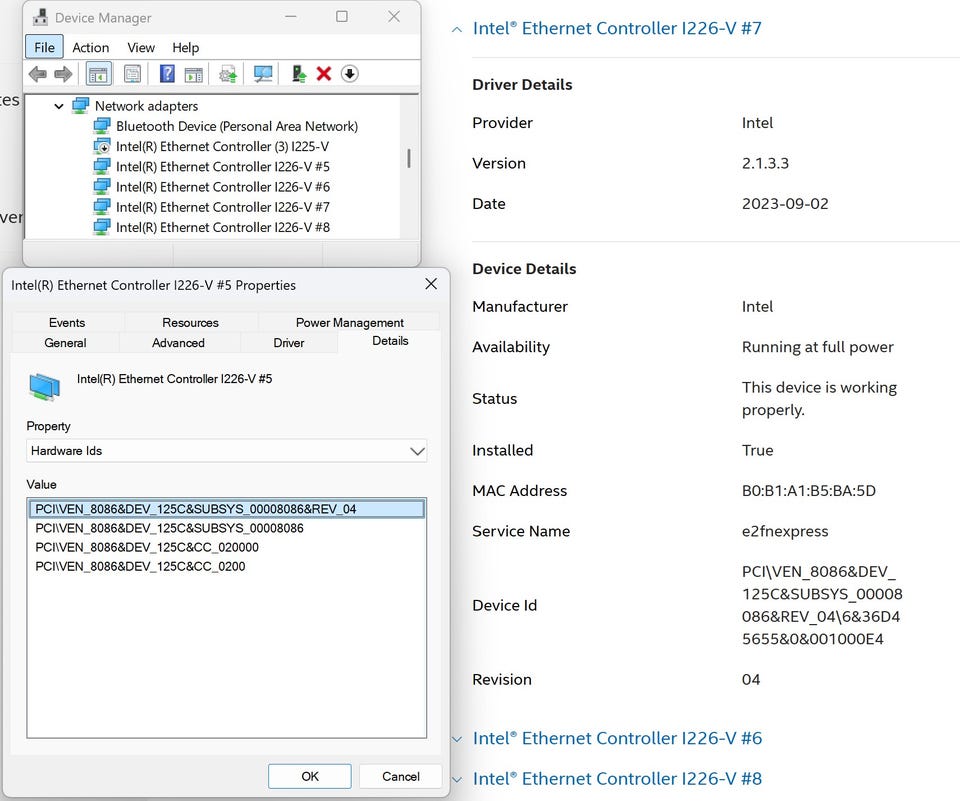Expand the Intel Ethernet Controller I226-V #8 section
The image size is (960, 801).
[x=457, y=779]
